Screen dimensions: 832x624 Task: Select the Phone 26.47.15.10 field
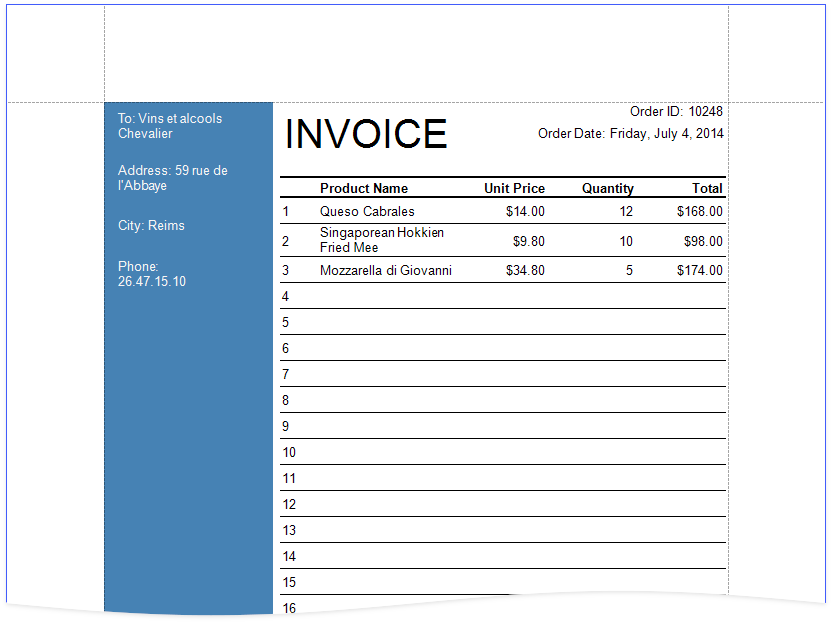click(151, 274)
